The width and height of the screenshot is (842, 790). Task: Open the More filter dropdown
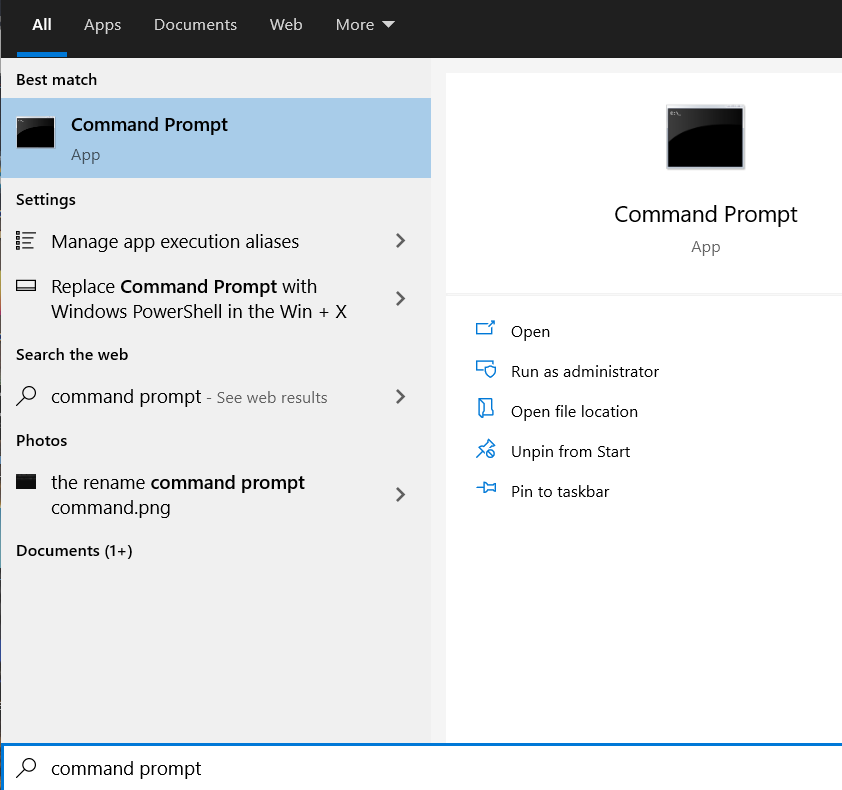tap(365, 25)
